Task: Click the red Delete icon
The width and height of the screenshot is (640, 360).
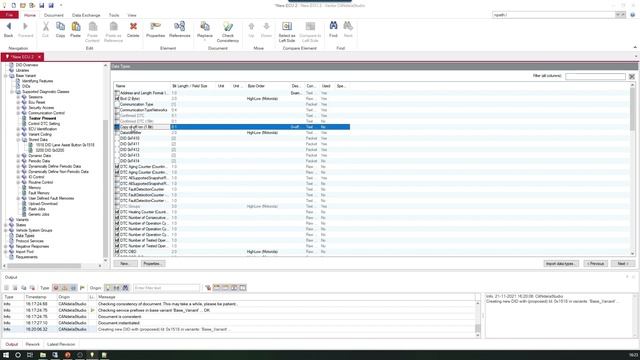Action: point(133,27)
